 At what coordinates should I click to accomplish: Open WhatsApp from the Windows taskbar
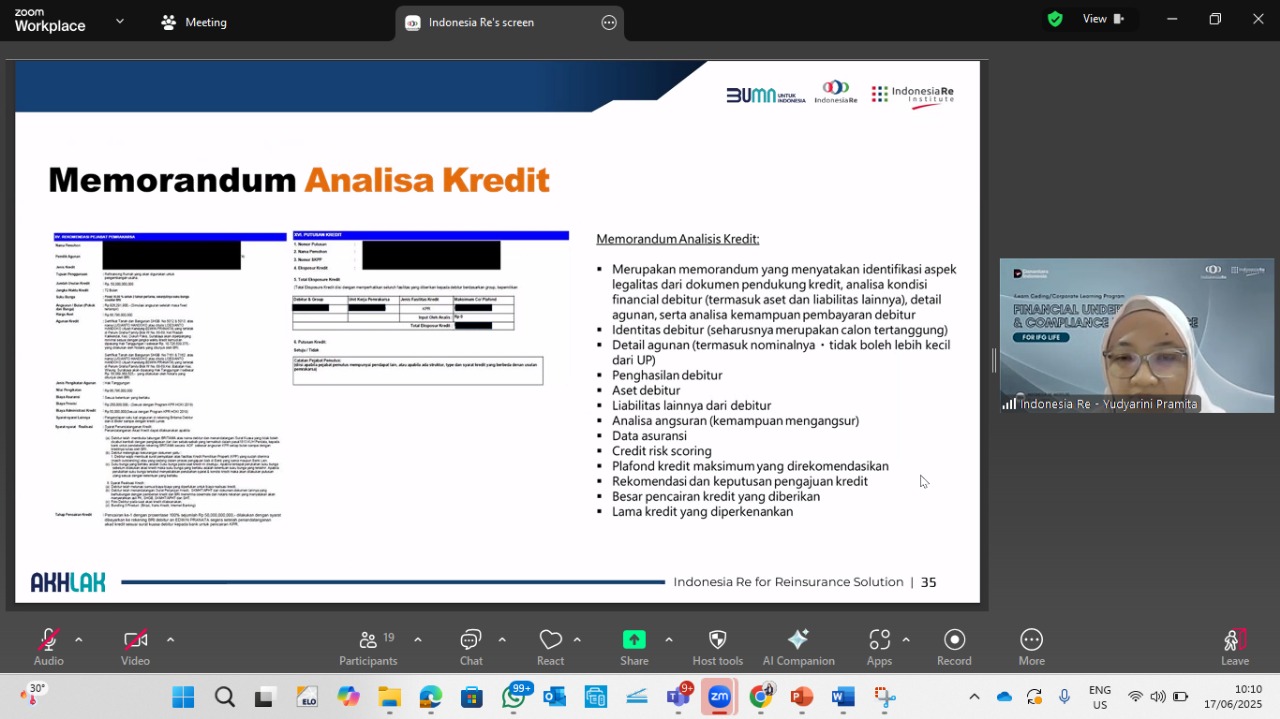click(513, 697)
